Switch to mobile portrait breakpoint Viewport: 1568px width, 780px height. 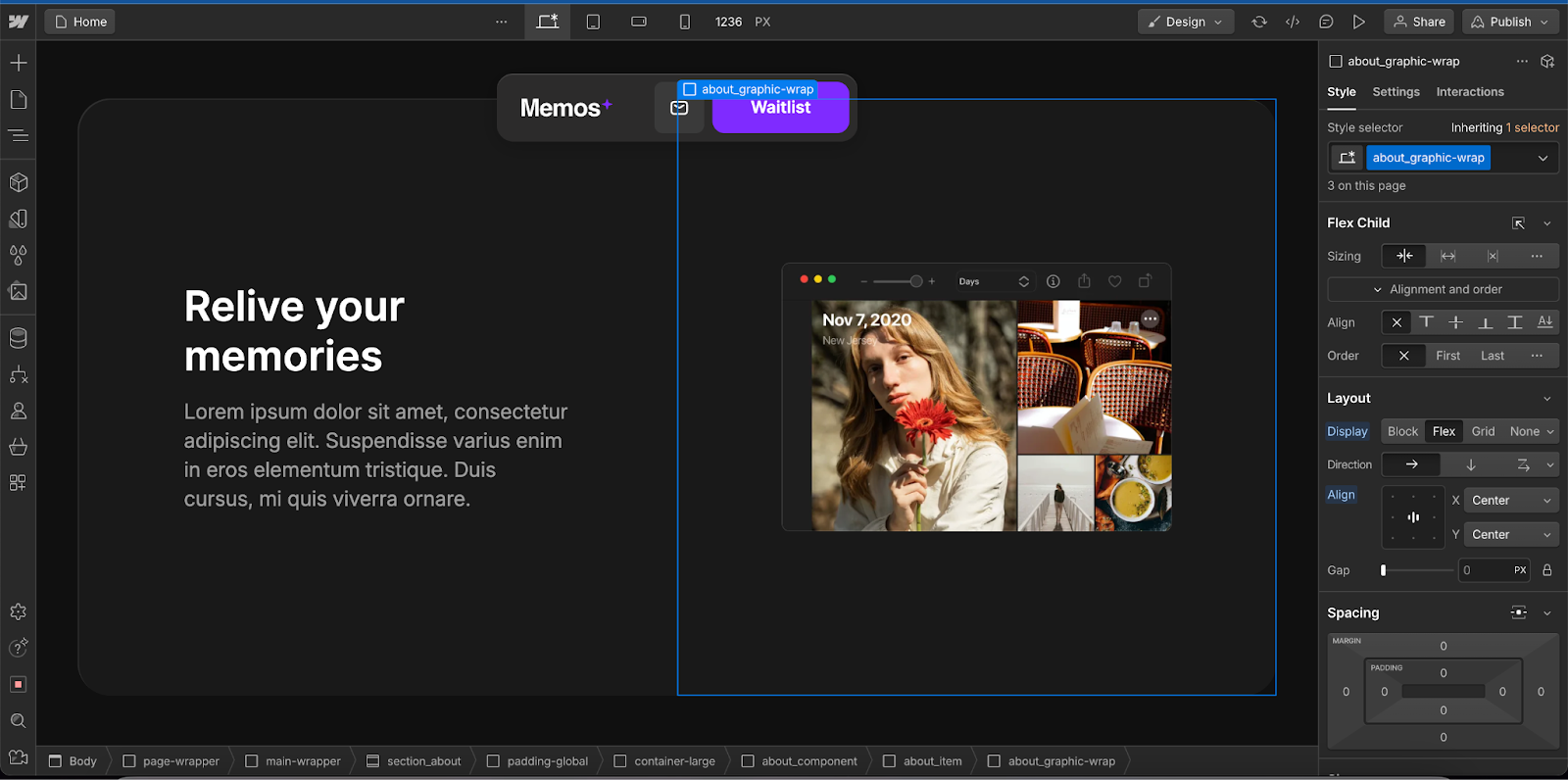[x=684, y=22]
